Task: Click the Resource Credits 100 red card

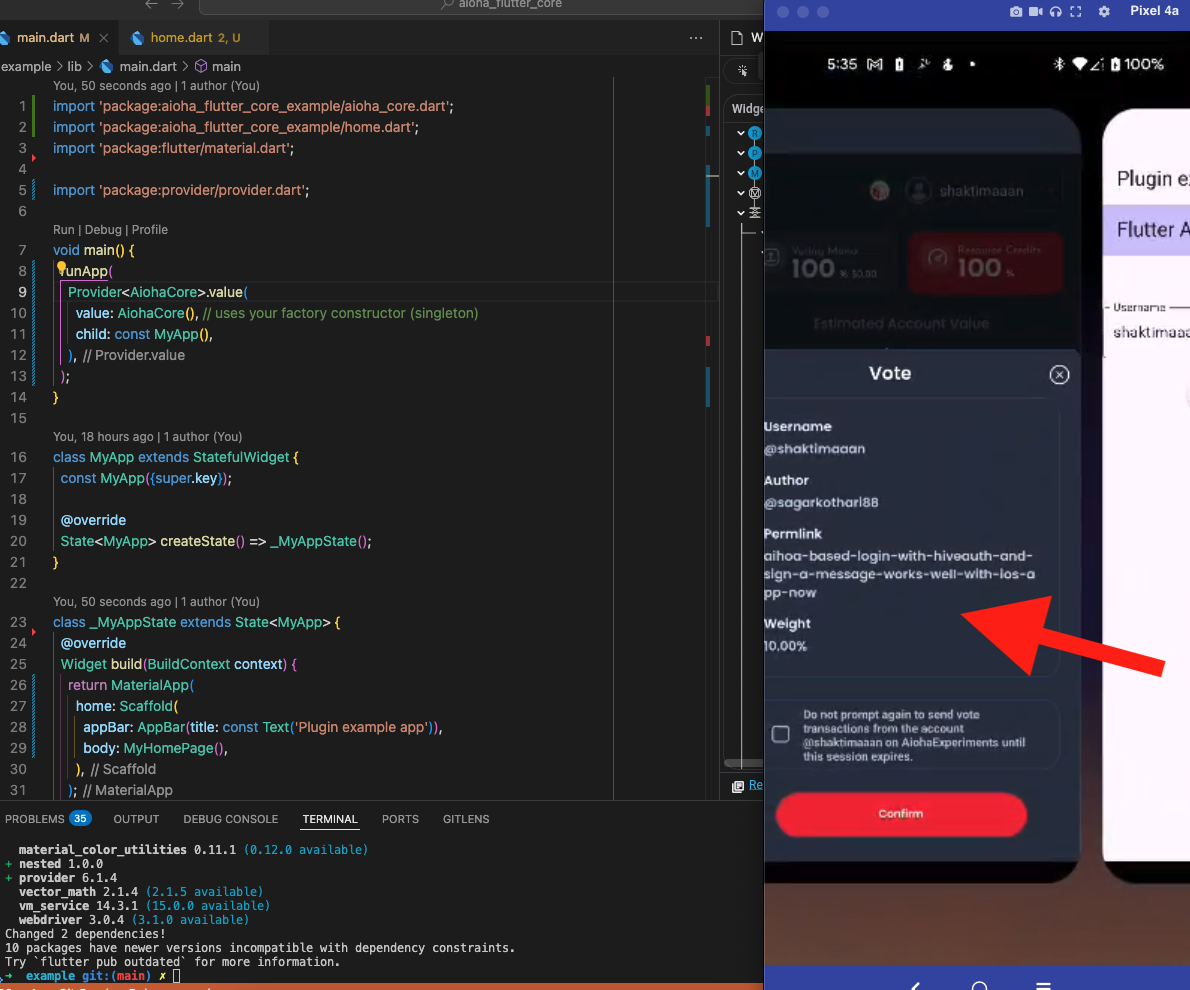Action: point(985,263)
